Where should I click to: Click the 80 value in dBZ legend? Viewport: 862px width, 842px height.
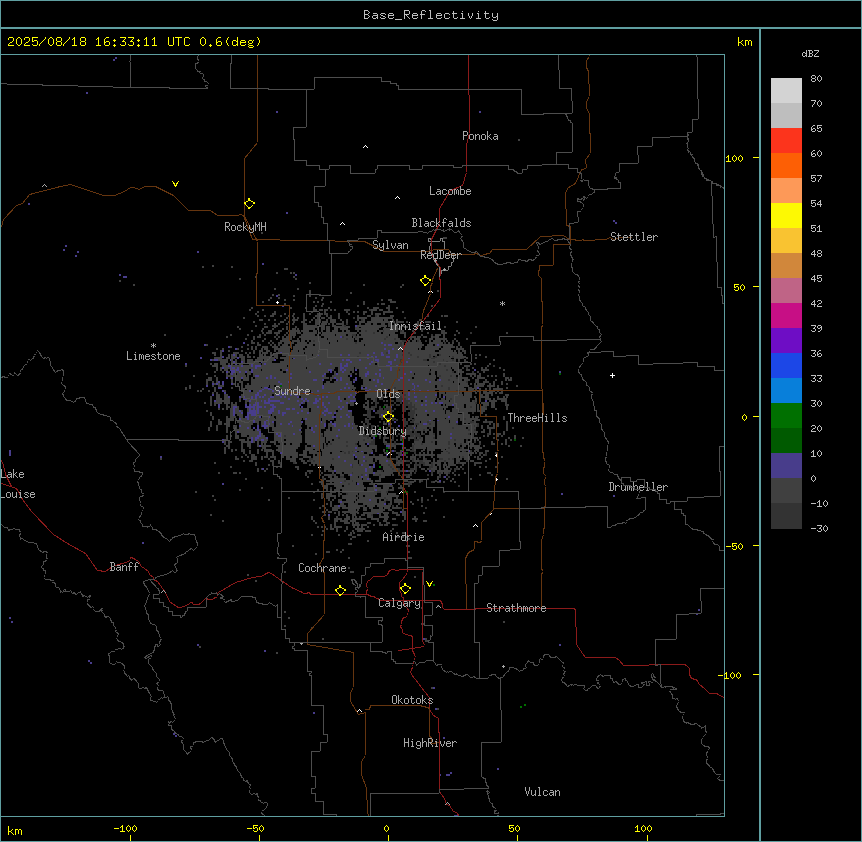[816, 79]
